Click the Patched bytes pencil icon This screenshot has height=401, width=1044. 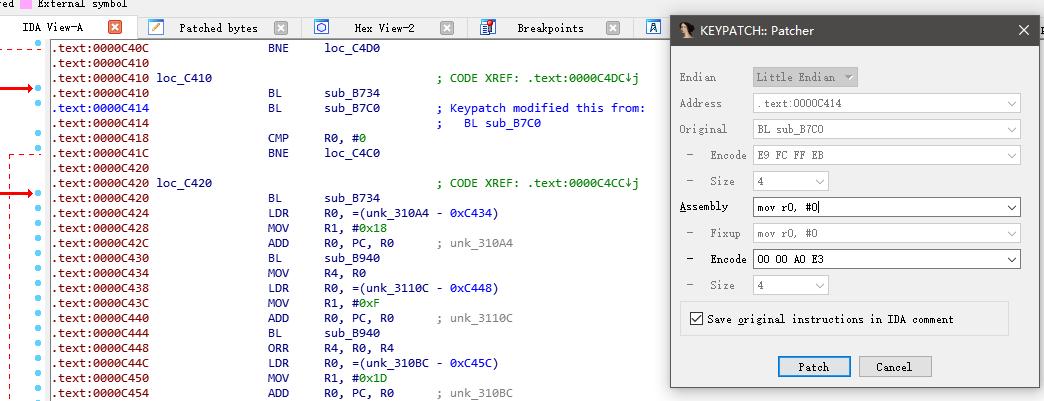pos(157,28)
